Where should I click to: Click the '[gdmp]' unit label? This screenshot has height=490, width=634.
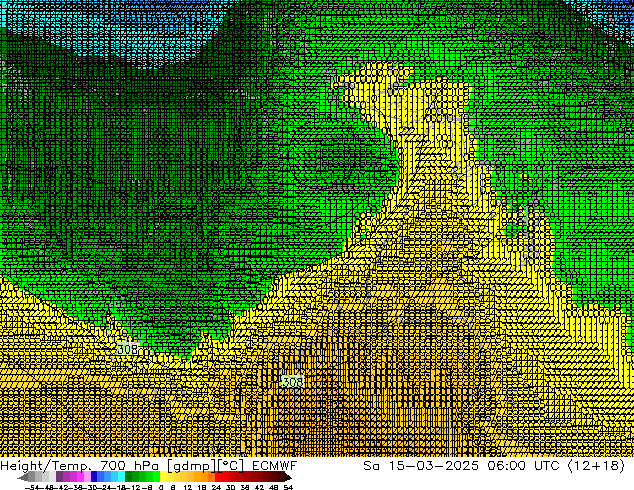pos(190,466)
